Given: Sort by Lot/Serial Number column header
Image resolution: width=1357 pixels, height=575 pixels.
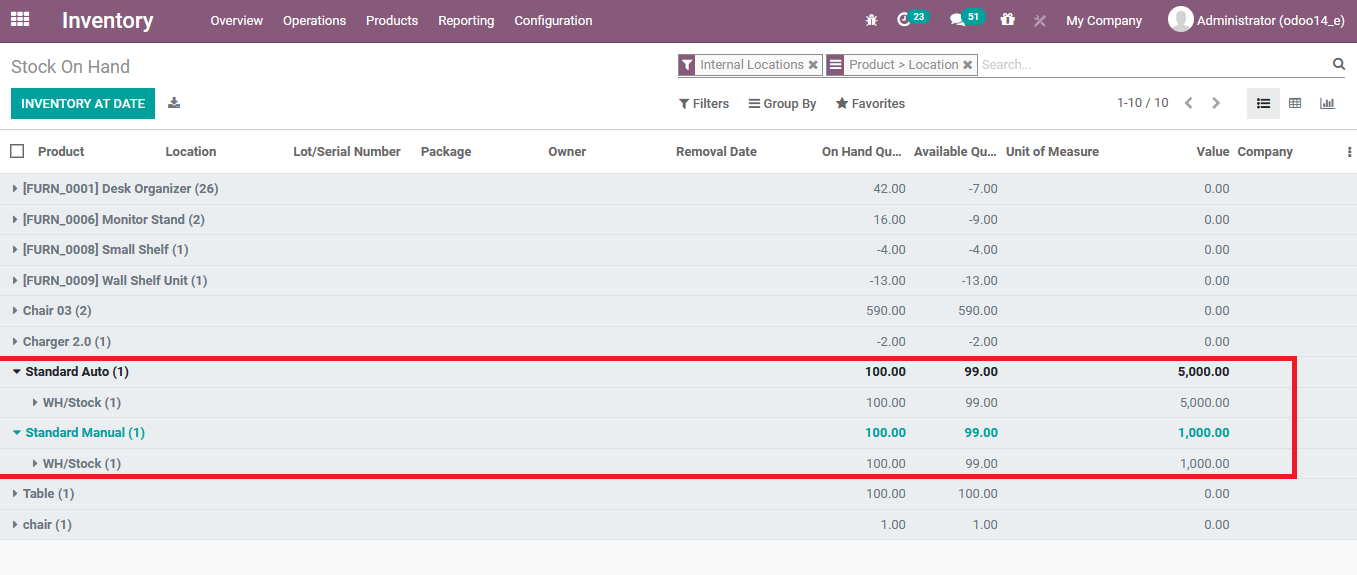Looking at the screenshot, I should click(347, 152).
